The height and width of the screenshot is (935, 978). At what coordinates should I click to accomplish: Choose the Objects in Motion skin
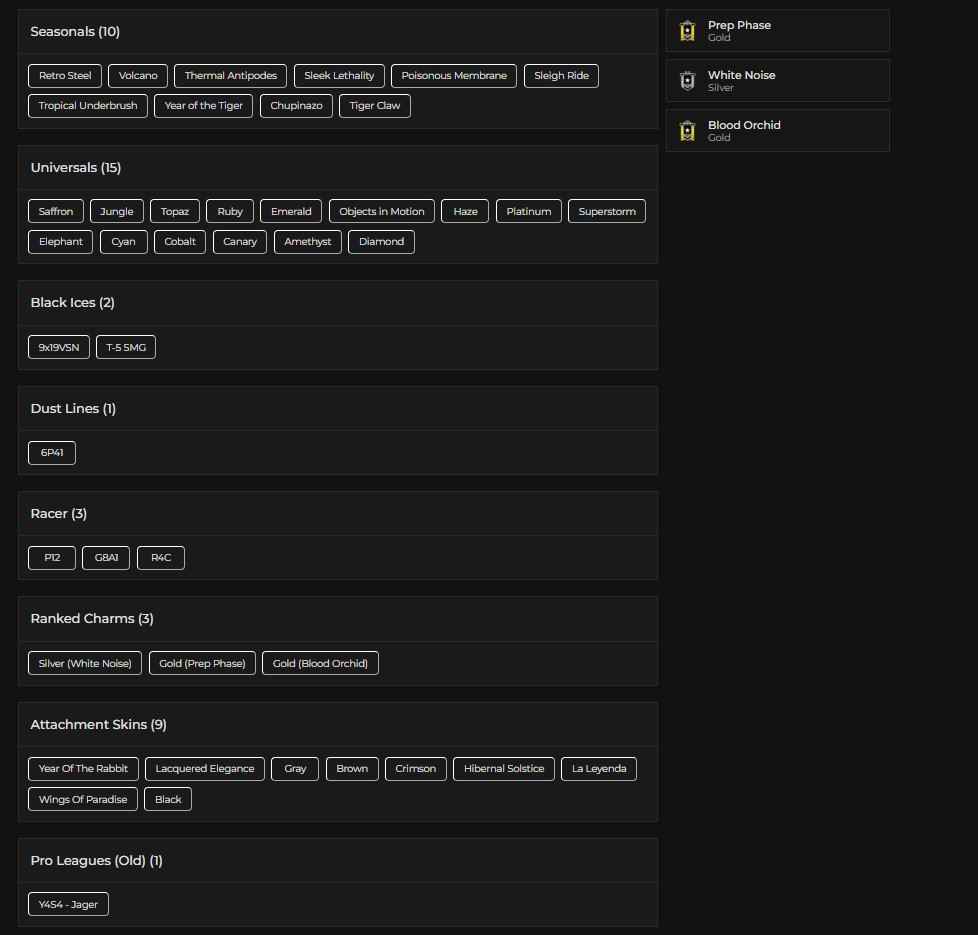382,211
